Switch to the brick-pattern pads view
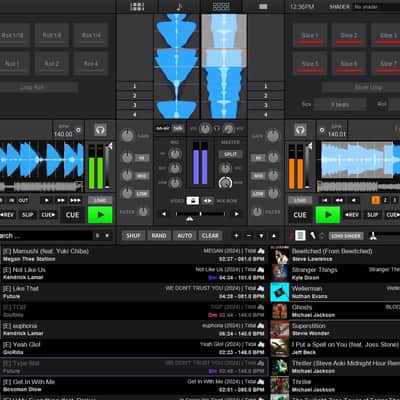The image size is (400, 400). (221, 6)
